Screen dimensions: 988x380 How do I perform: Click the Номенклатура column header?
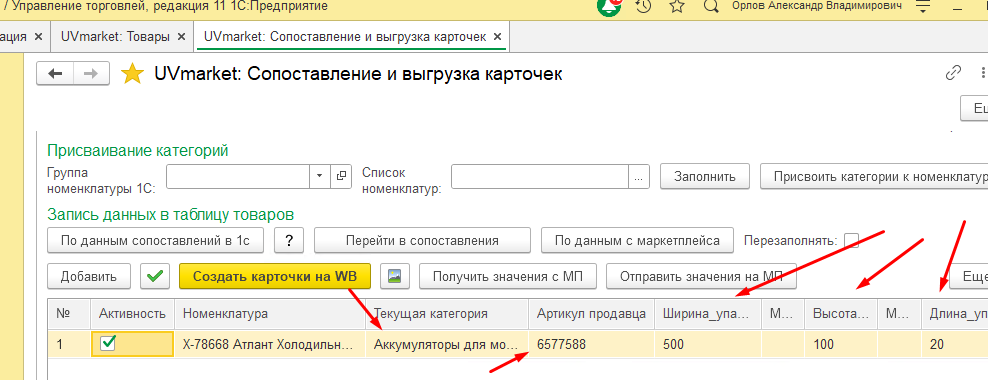click(270, 313)
